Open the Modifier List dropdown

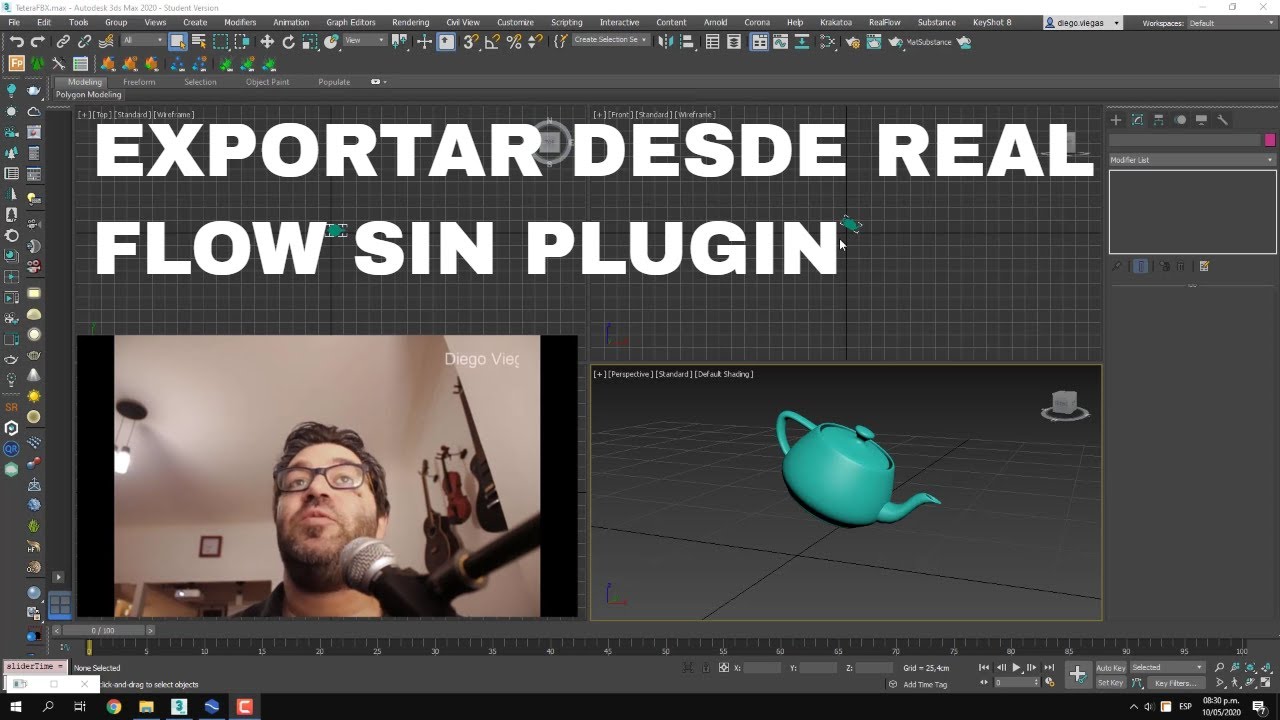pos(1192,160)
